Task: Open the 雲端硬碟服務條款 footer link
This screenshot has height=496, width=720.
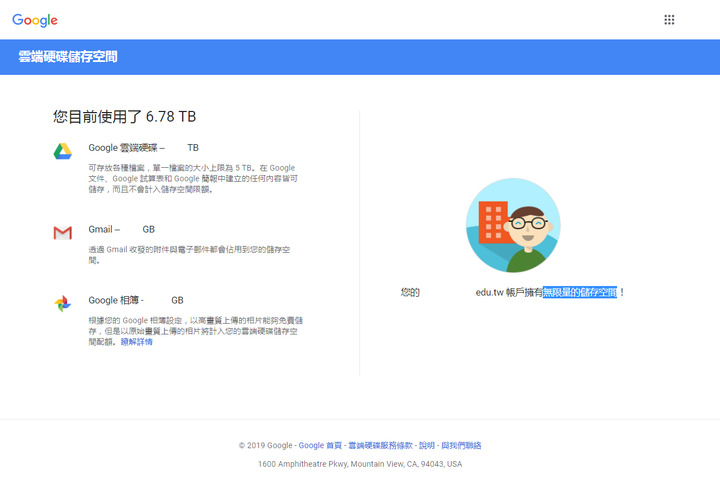Action: [x=380, y=445]
